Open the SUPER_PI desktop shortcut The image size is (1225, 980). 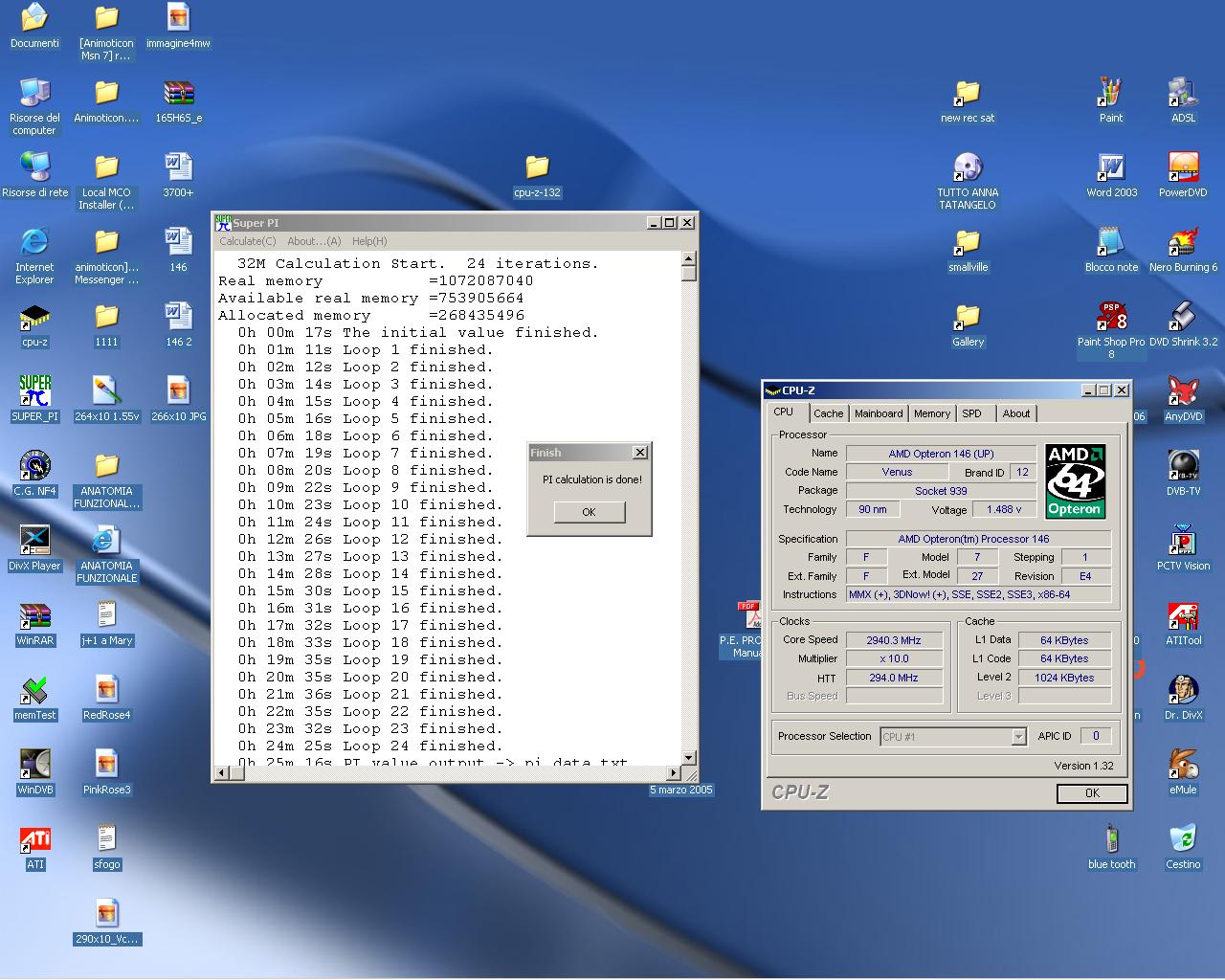[34, 391]
